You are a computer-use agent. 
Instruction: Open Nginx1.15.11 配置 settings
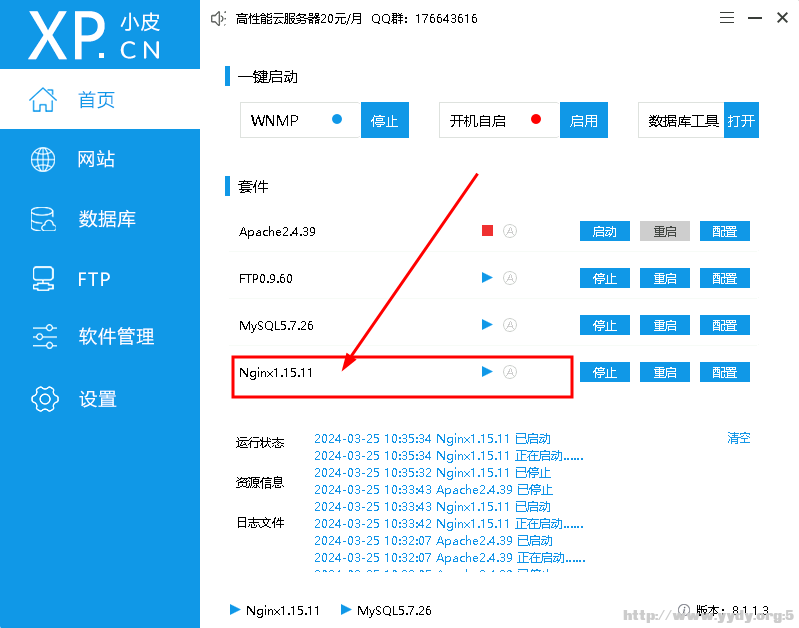(725, 372)
